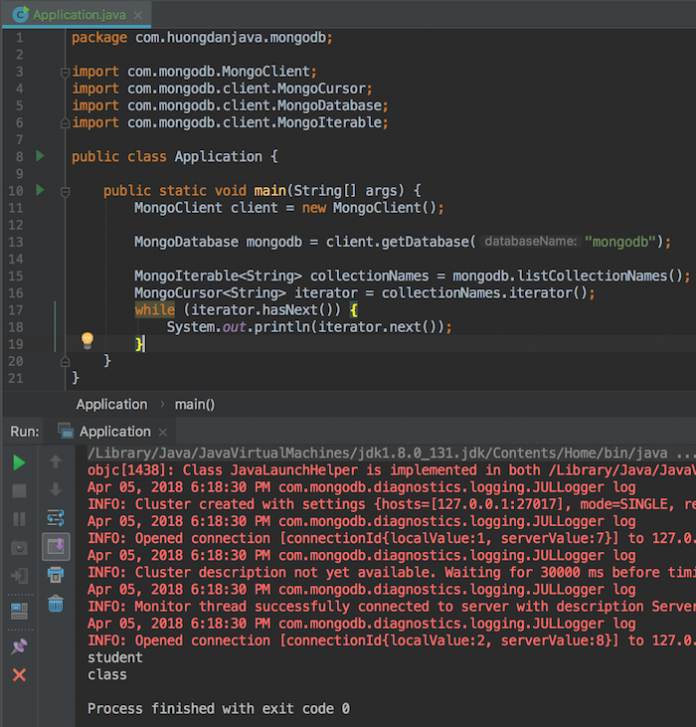Viewport: 696px width, 727px height.
Task: Collapse the main method fold marker on line 10
Action: tap(67, 190)
